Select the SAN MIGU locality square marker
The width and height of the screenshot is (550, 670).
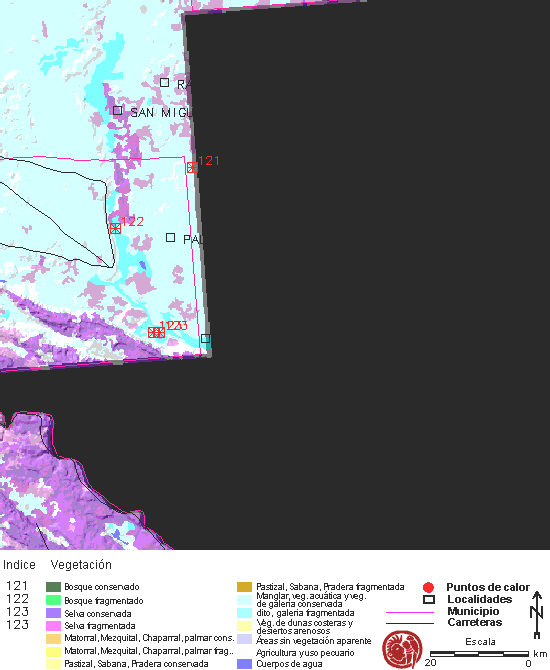click(x=118, y=111)
